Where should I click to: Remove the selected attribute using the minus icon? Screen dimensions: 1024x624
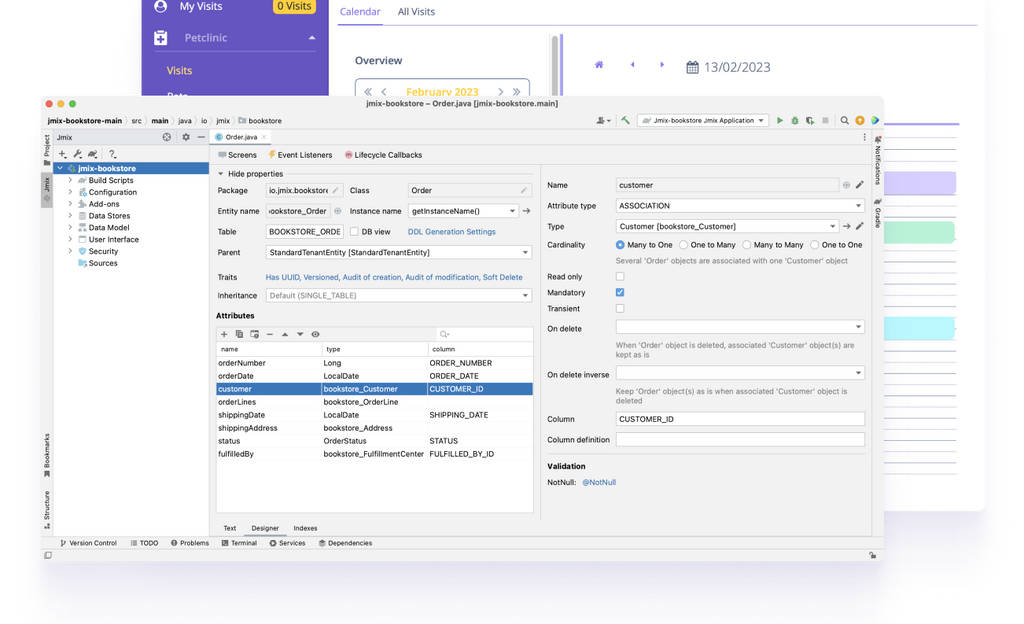coord(269,334)
